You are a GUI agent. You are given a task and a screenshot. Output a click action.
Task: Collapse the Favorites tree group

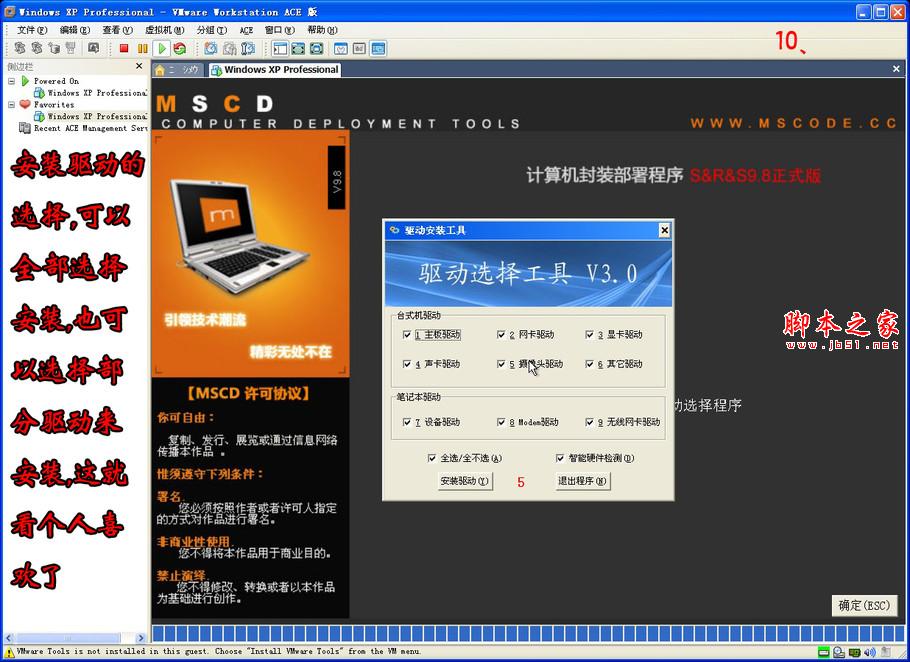(x=13, y=104)
